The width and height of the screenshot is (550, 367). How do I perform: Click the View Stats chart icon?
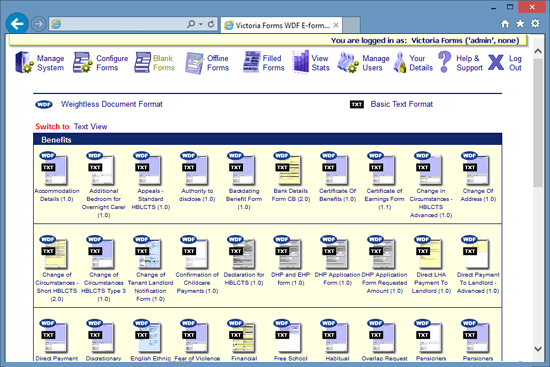301,62
